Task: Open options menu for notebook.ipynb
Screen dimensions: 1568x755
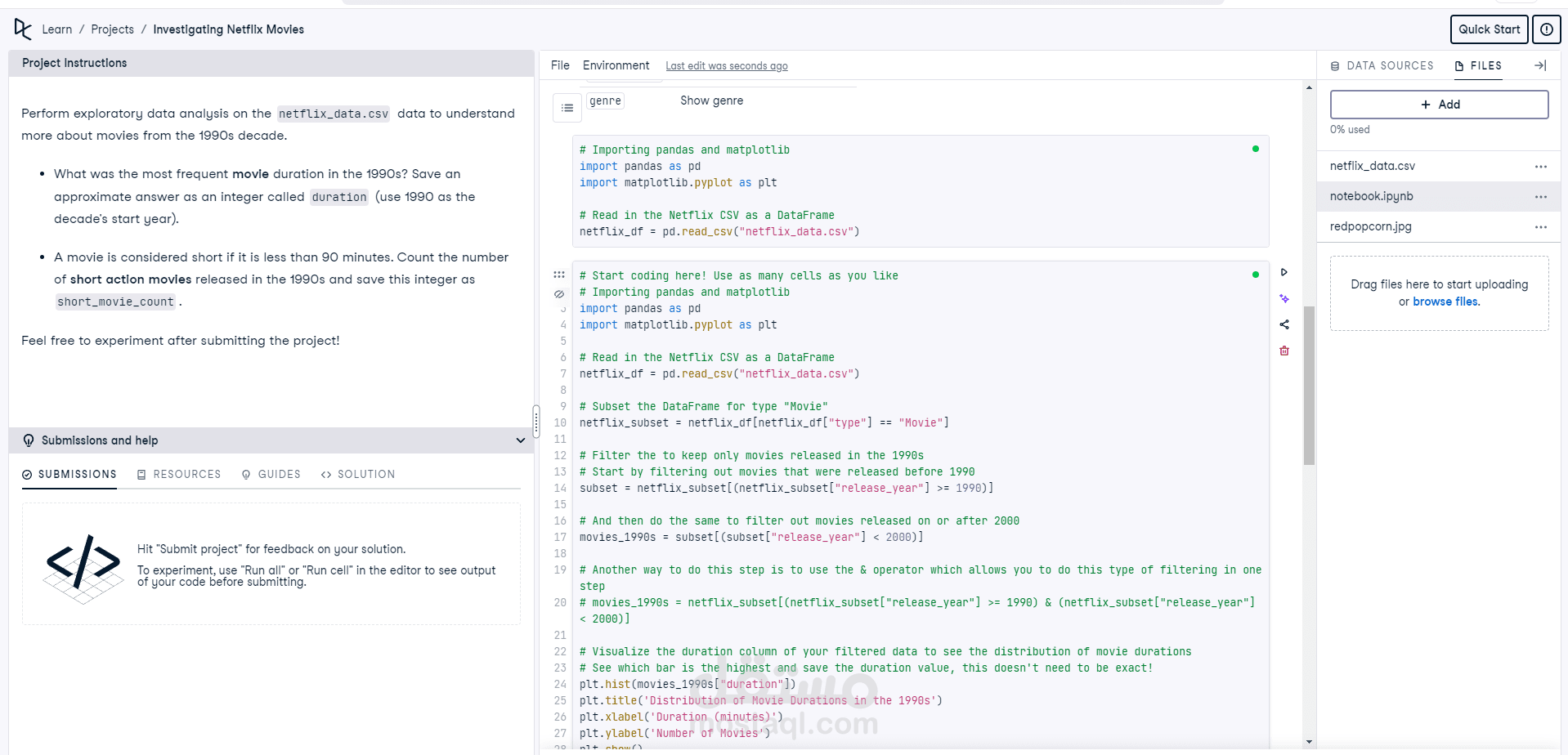Action: click(1540, 197)
